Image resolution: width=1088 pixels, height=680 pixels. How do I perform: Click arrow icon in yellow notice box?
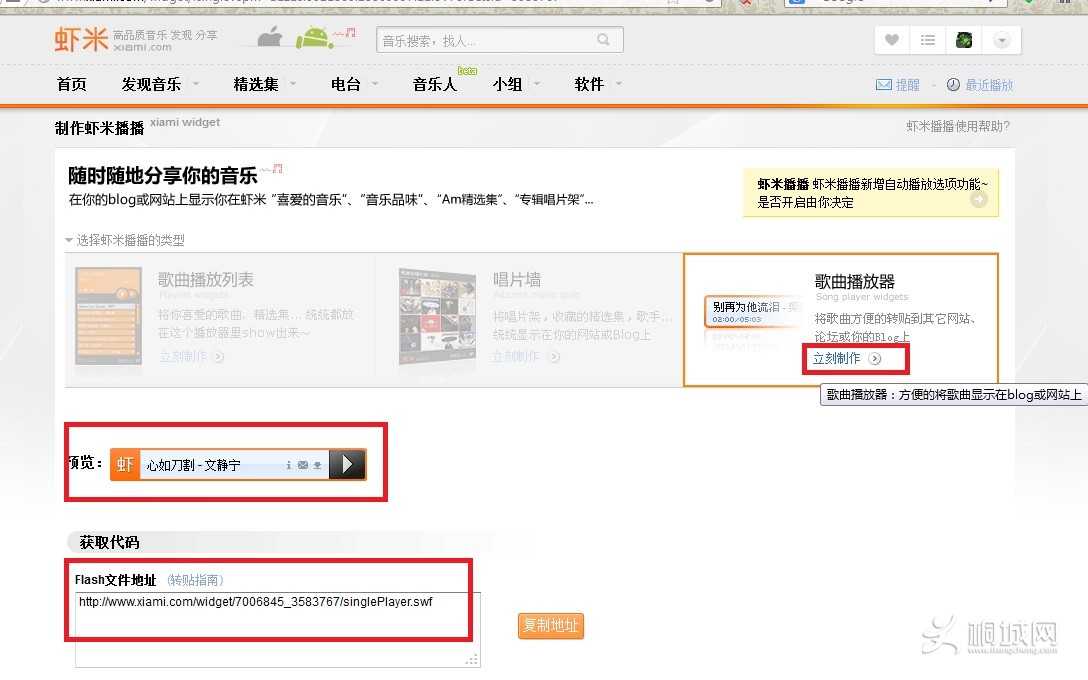click(978, 200)
